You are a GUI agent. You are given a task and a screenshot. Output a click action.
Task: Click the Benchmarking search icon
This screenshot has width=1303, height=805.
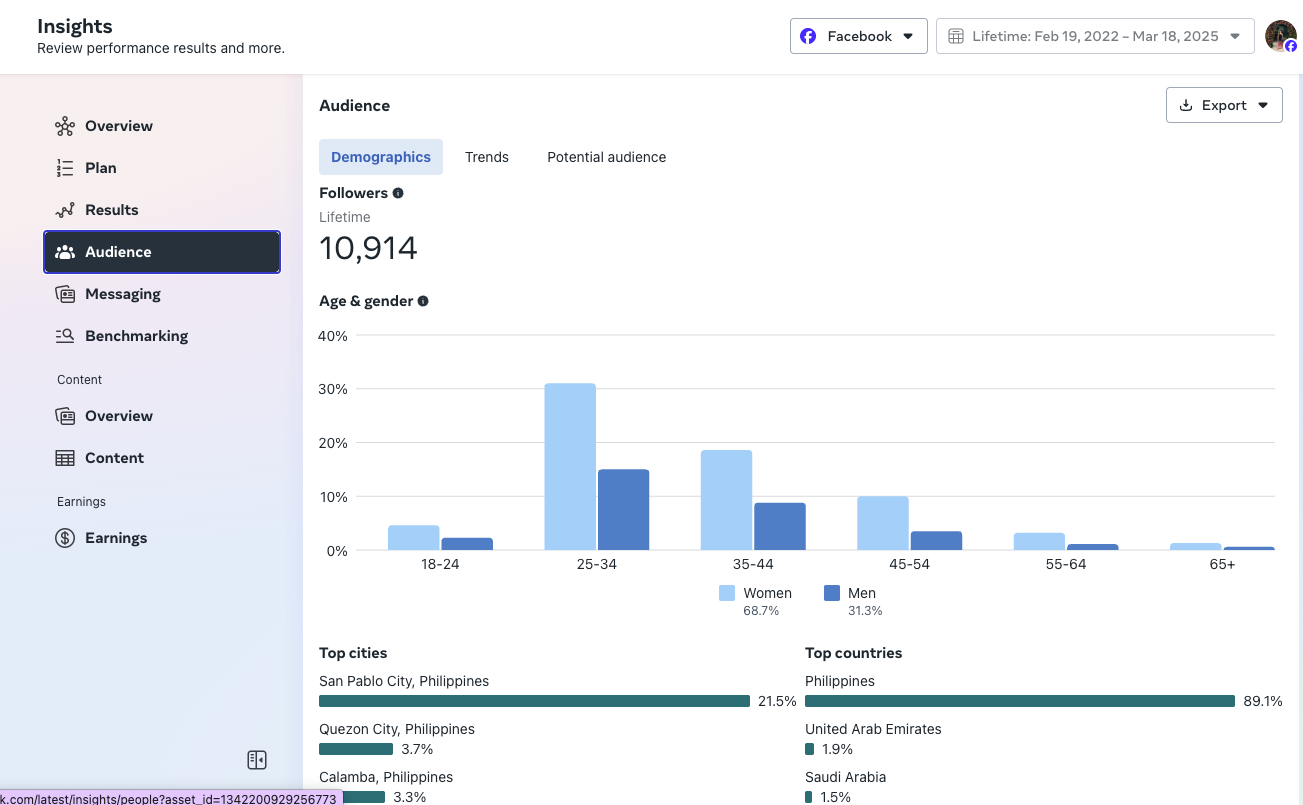coord(65,336)
